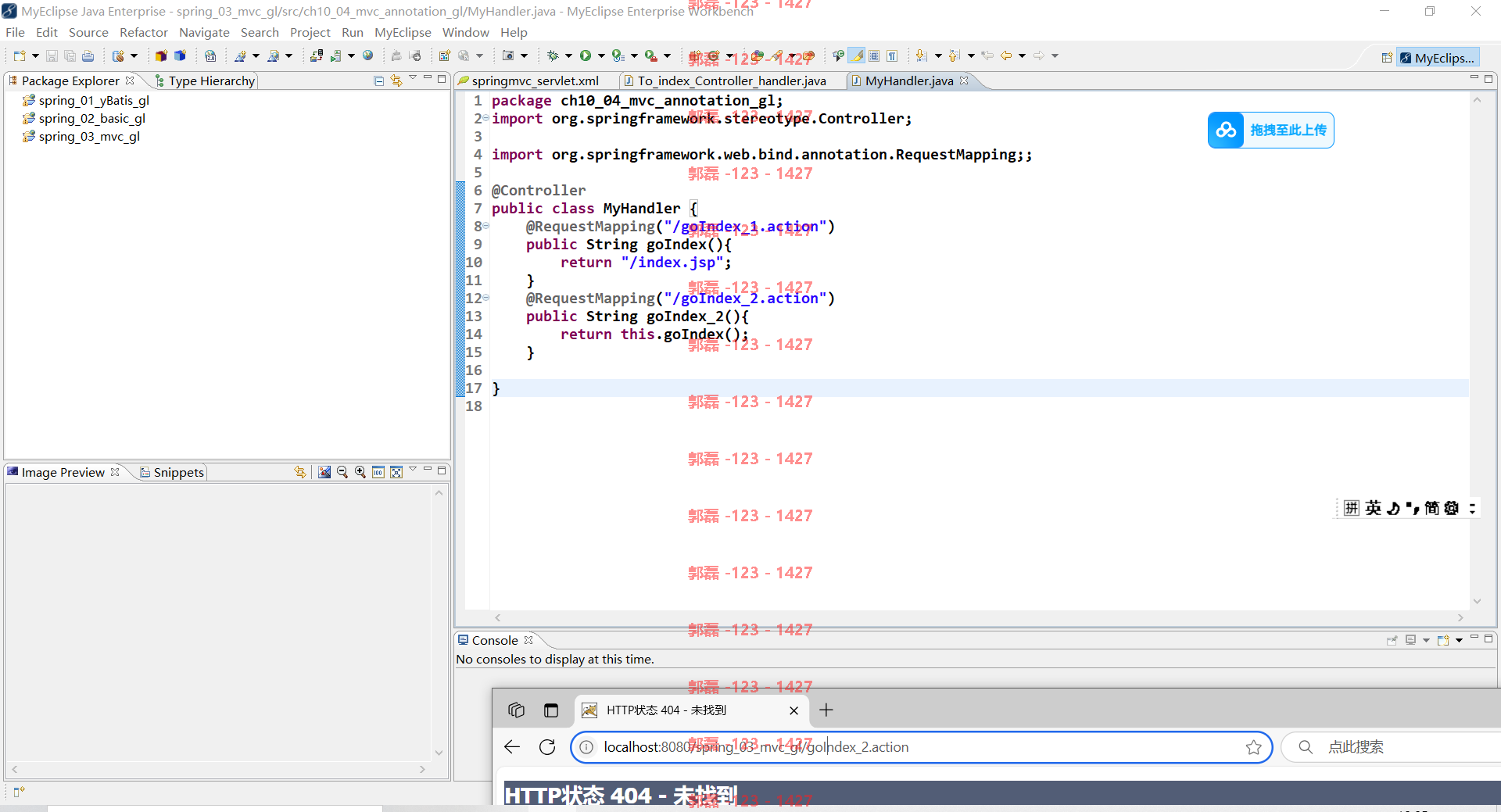Click the Next Annotation toolbar icon

[922, 55]
